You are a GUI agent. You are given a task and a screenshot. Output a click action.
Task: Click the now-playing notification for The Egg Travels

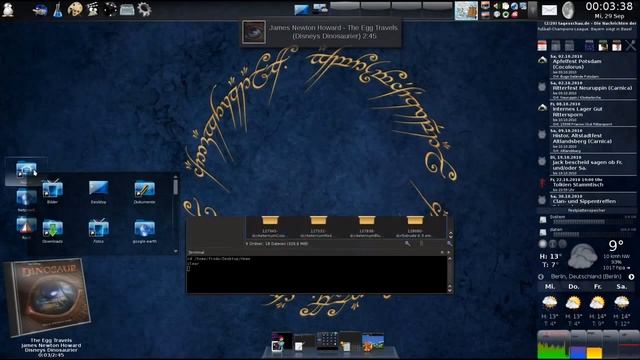tap(321, 32)
